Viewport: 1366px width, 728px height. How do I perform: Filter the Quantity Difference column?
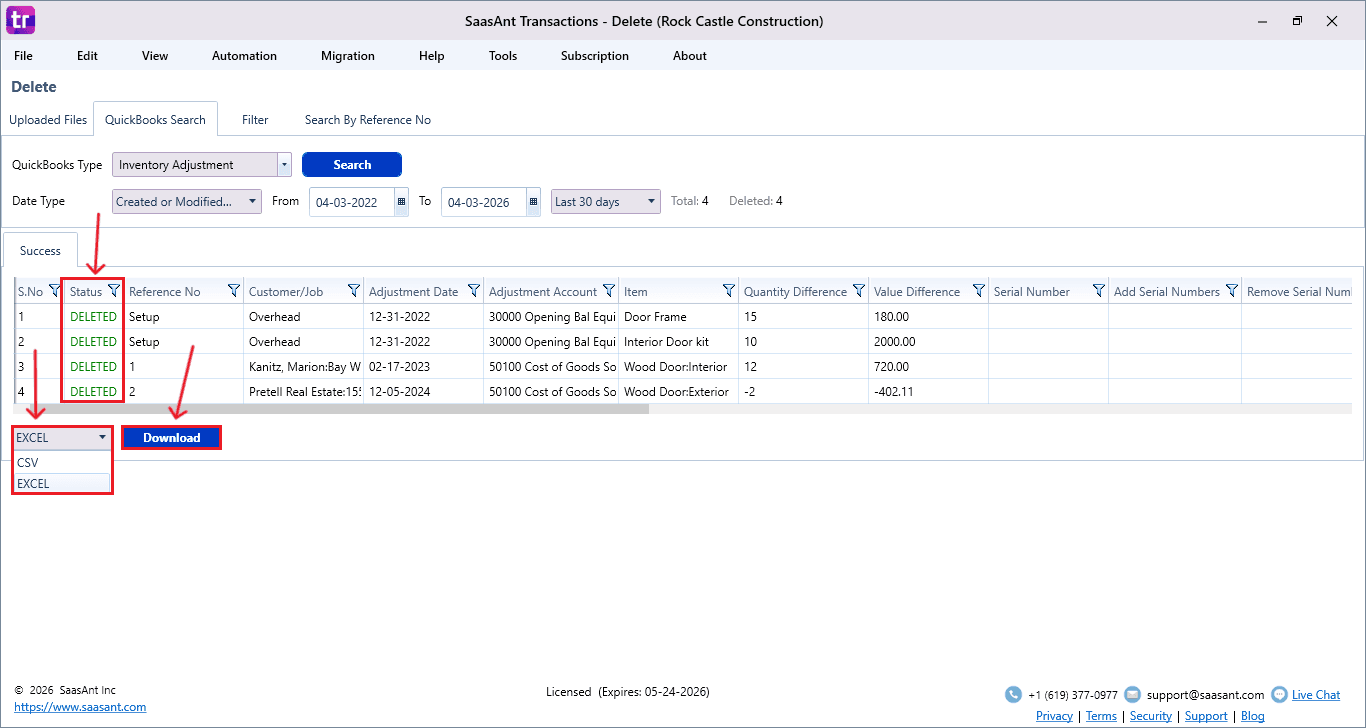click(859, 291)
